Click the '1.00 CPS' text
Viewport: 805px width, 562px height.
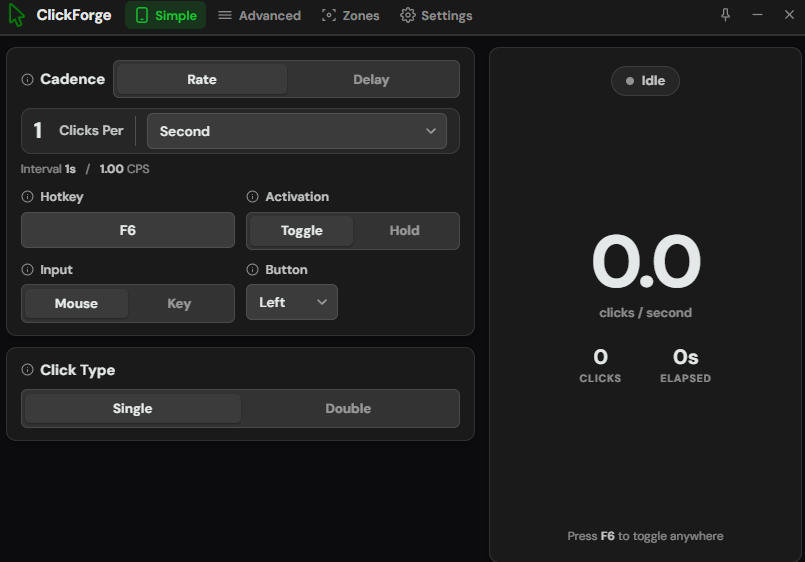[124, 169]
